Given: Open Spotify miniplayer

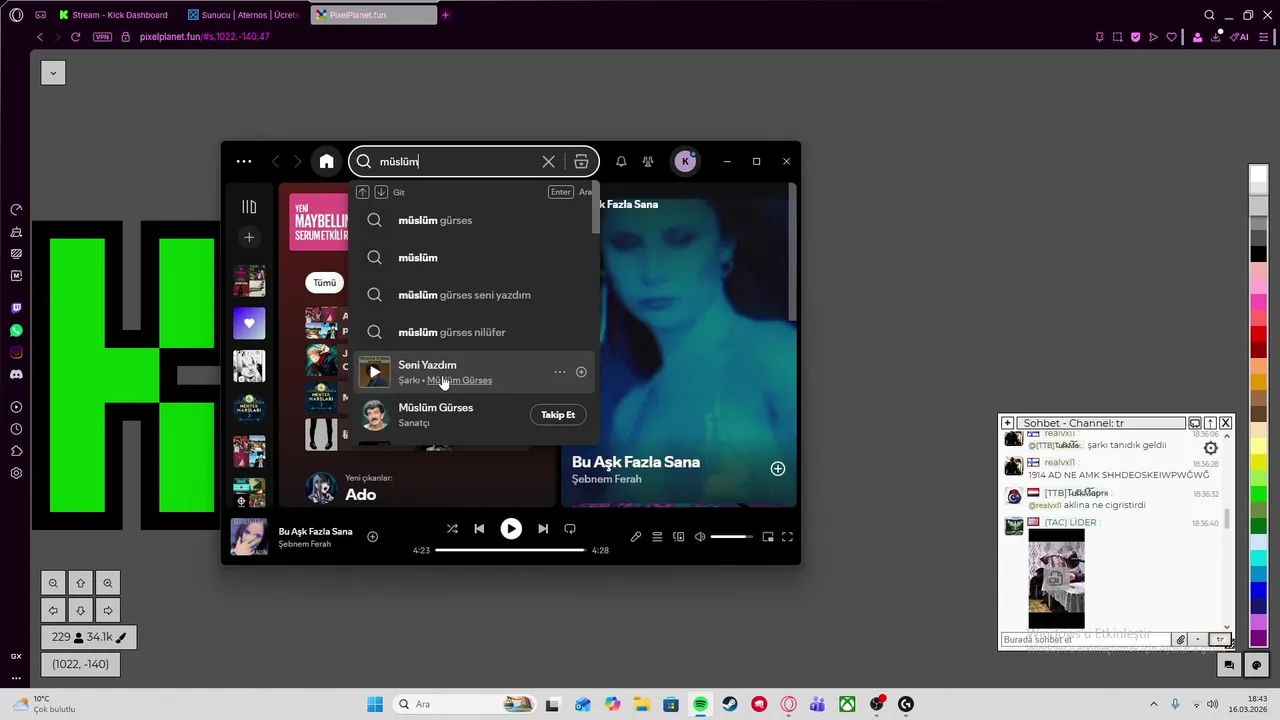Looking at the screenshot, I should pos(768,537).
